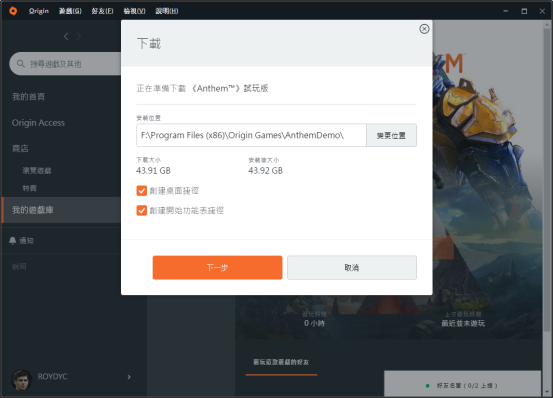The width and height of the screenshot is (553, 398).
Task: Uncheck the create Start menu shortcut checkbox
Action: 141,210
